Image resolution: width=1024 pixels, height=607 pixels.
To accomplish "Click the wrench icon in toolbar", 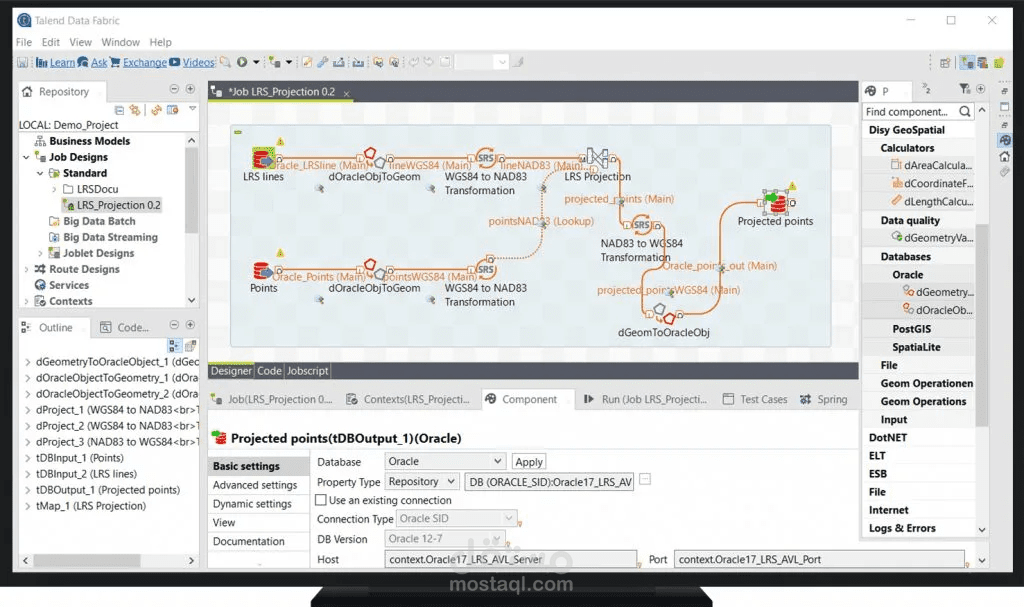I will pyautogui.click(x=323, y=62).
